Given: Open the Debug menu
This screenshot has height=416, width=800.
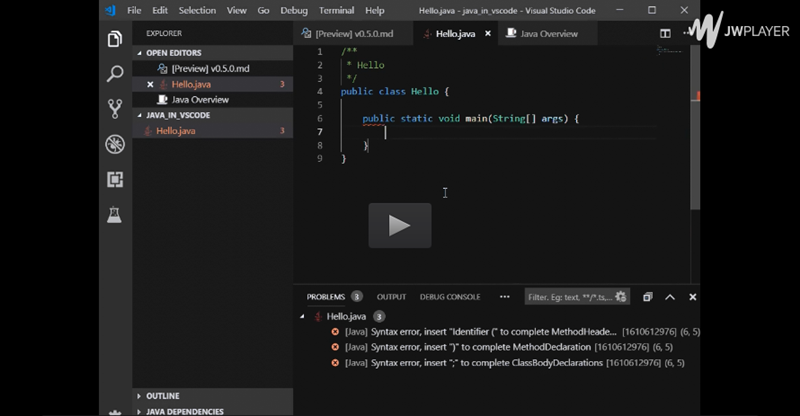Looking at the screenshot, I should click(x=294, y=10).
